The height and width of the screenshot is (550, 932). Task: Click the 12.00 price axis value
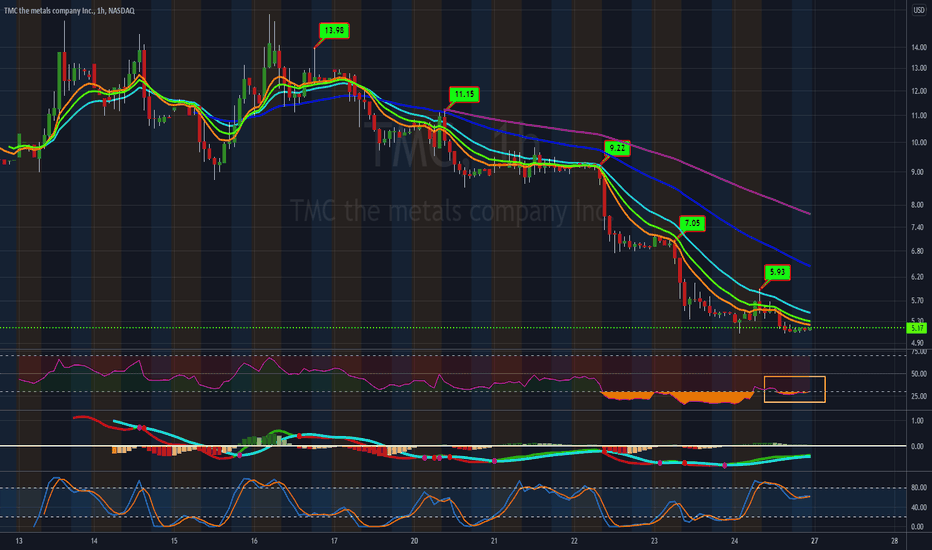[918, 91]
